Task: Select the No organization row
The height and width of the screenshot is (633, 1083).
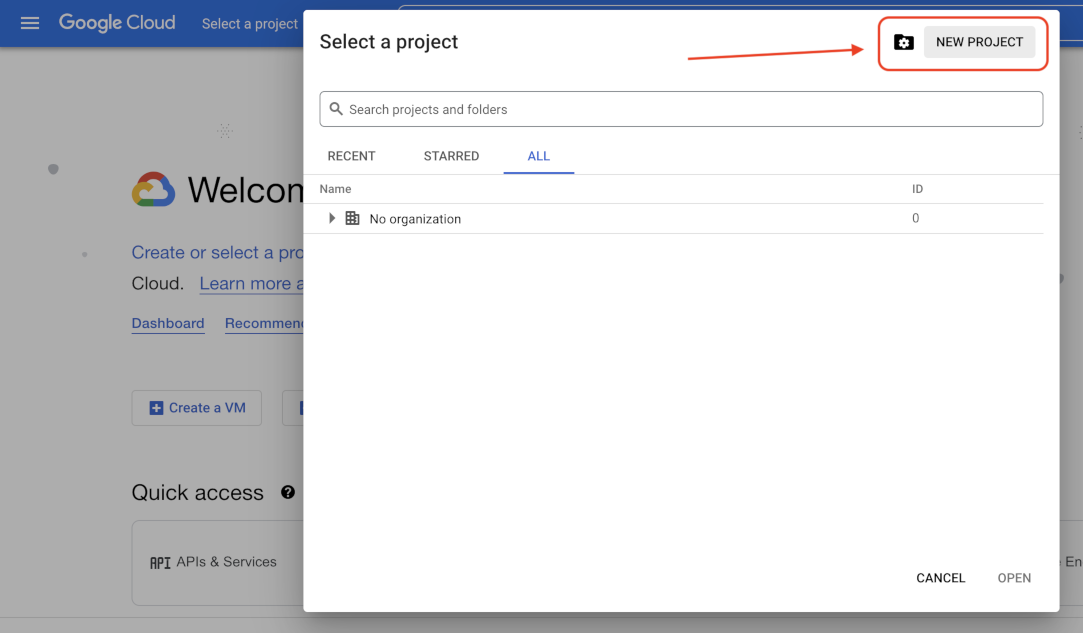Action: [415, 219]
